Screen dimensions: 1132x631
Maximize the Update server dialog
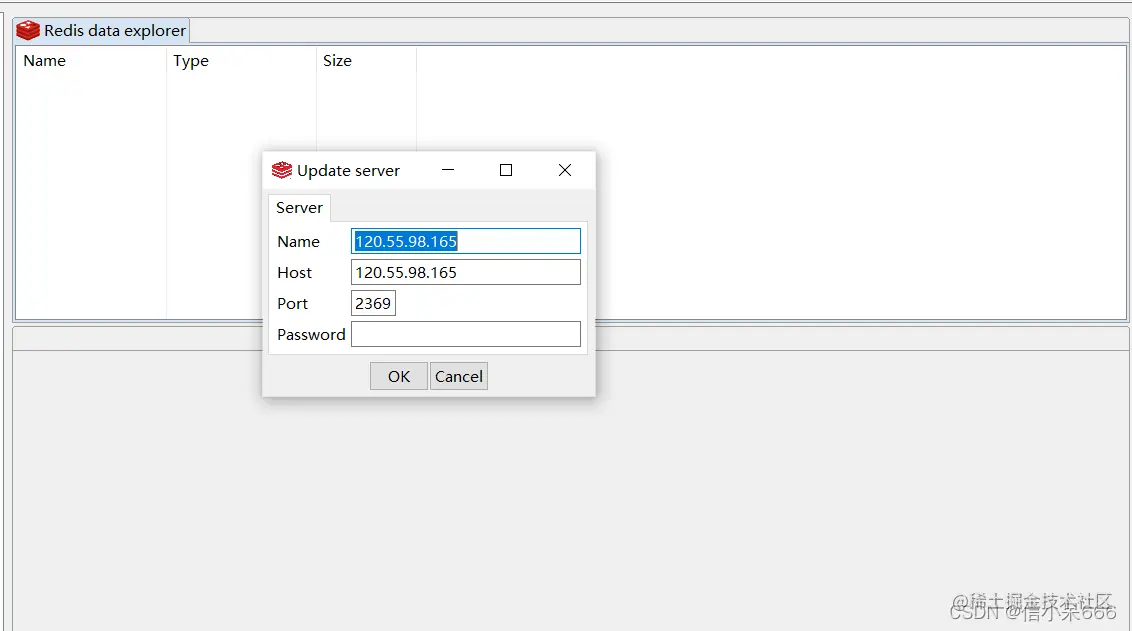tap(506, 170)
